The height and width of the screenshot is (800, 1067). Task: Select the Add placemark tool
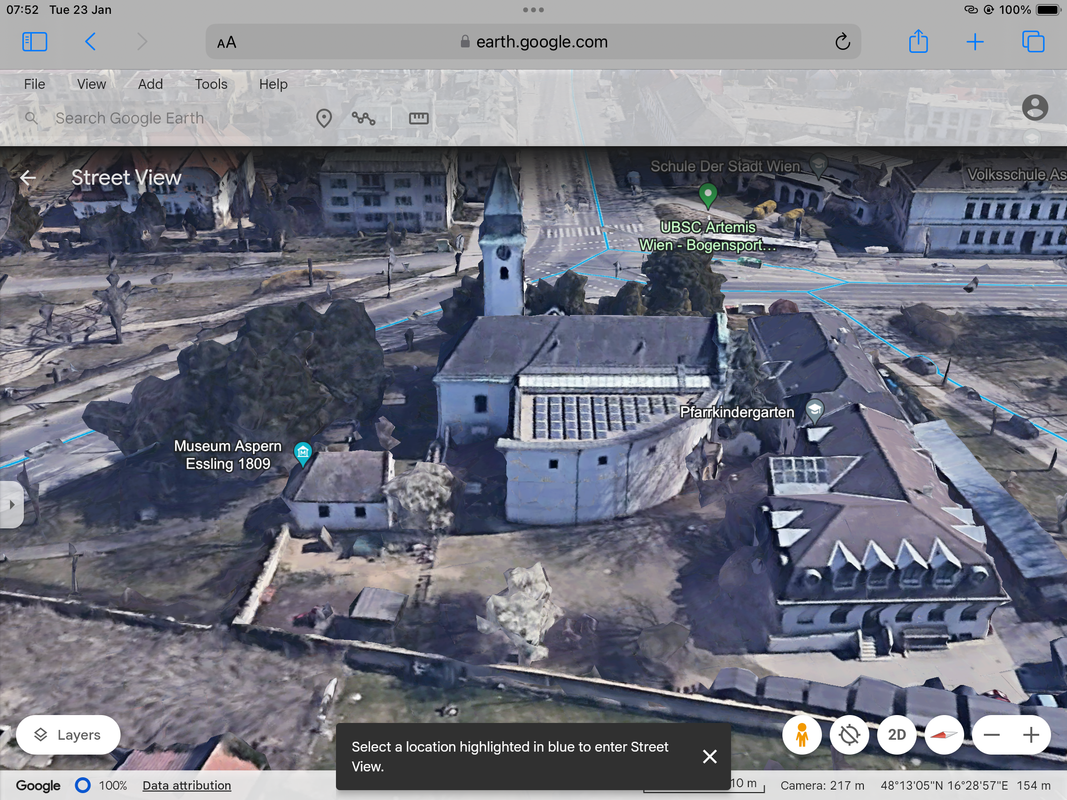324,118
